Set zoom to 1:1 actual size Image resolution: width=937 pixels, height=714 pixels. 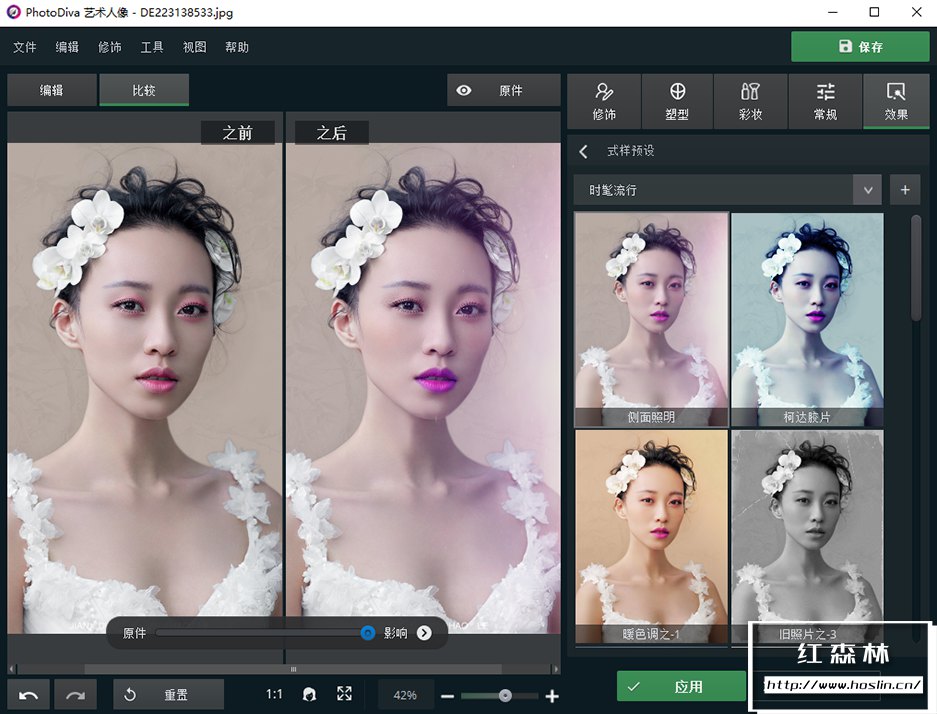274,694
